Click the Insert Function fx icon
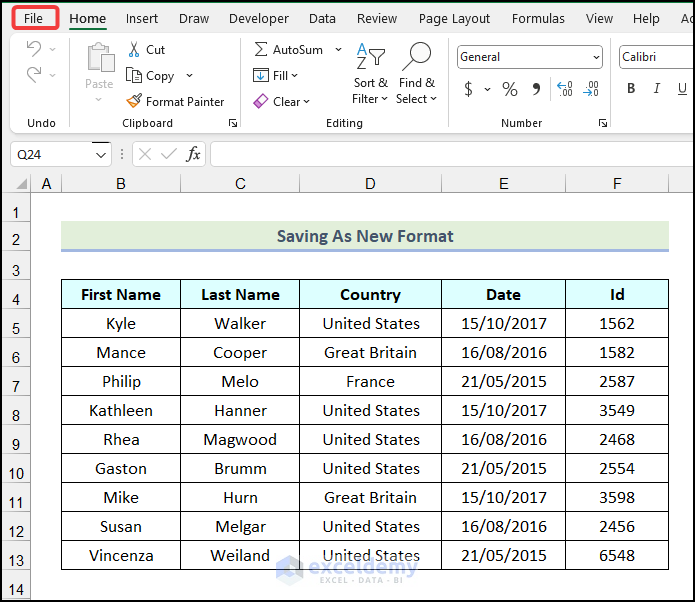 coord(193,154)
